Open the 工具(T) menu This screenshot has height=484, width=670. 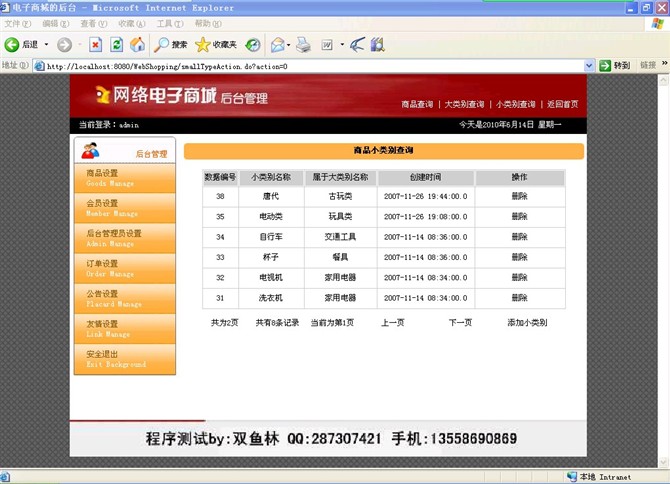click(x=169, y=23)
